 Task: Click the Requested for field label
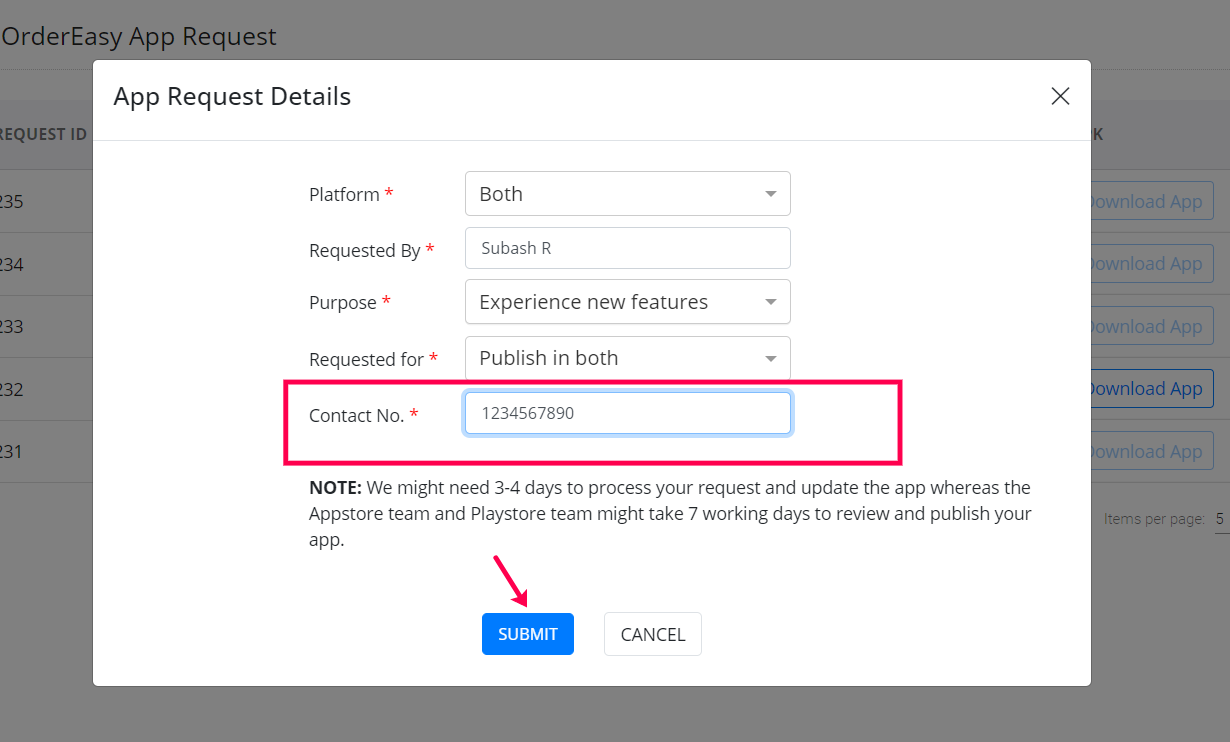coord(366,359)
